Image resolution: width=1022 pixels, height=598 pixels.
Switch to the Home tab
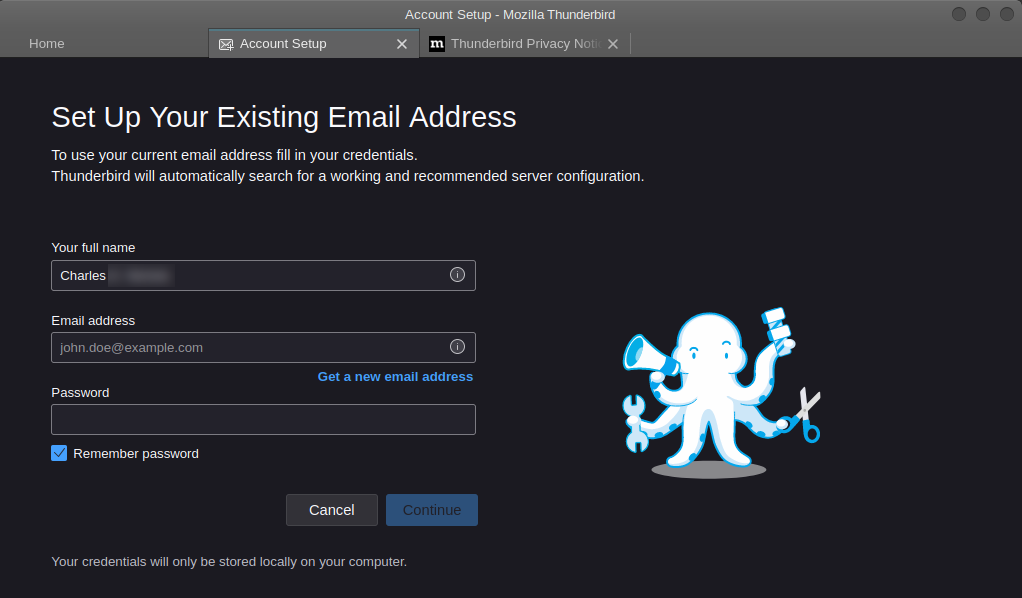coord(47,44)
